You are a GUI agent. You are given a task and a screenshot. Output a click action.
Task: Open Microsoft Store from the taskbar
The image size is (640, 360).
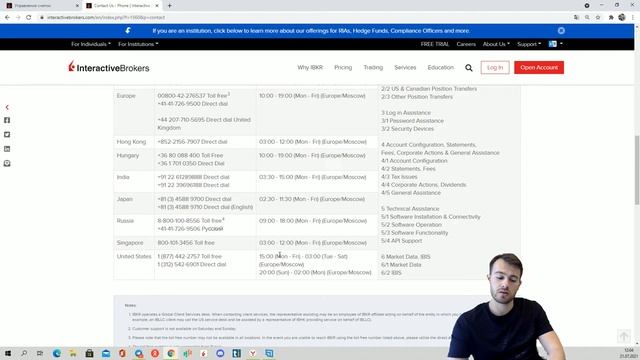(x=89, y=353)
